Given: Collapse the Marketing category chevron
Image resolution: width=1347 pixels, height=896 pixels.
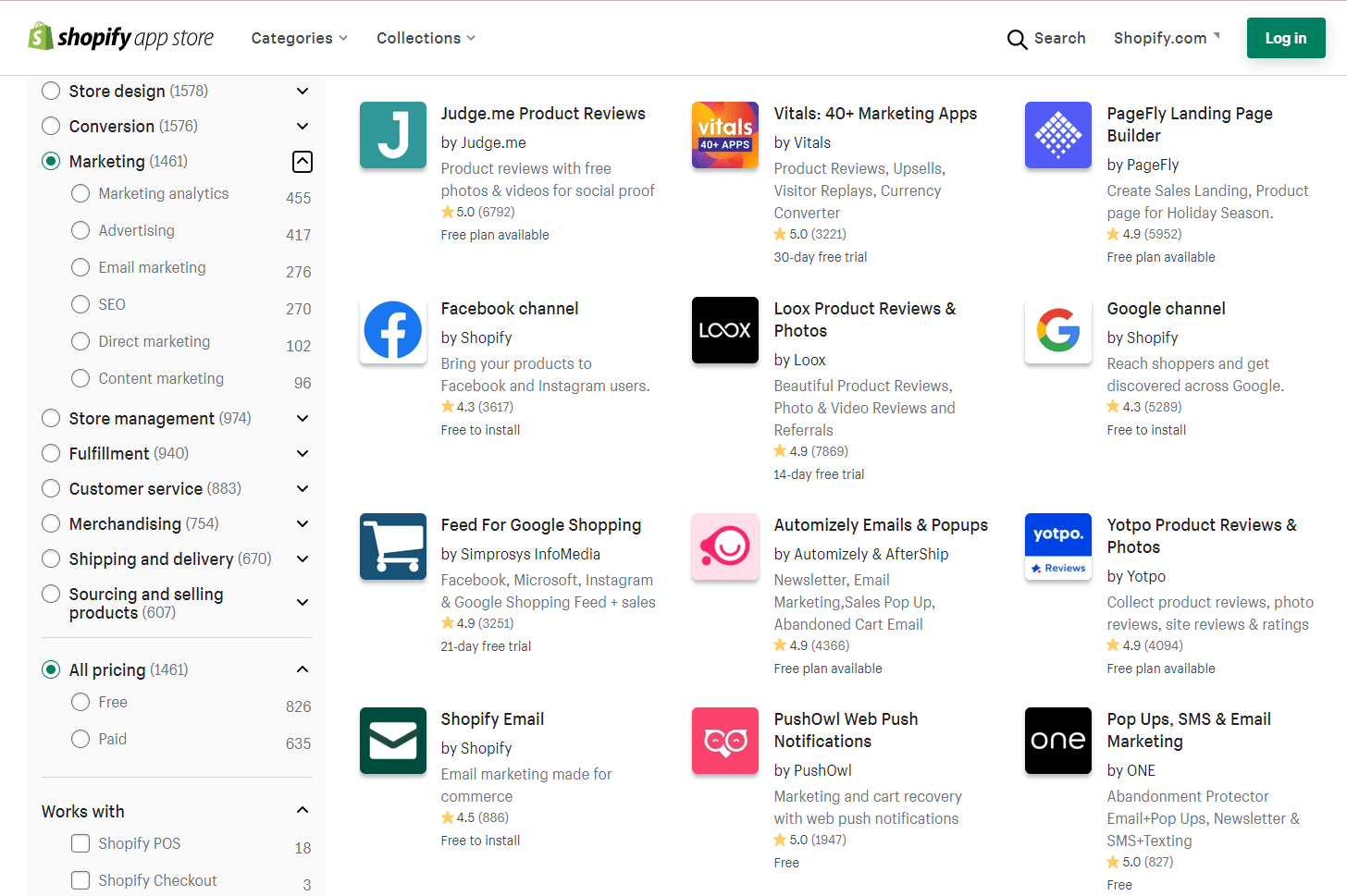Looking at the screenshot, I should (303, 162).
